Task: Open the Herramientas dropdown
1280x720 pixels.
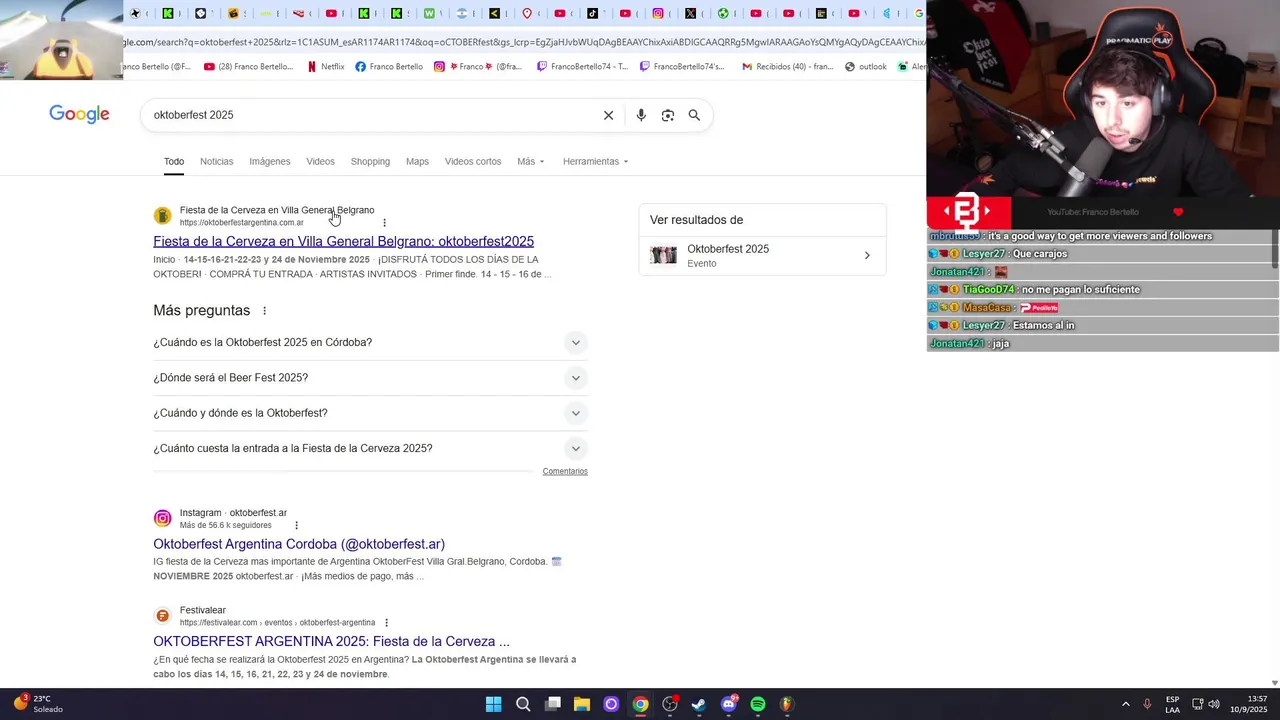Action: (x=595, y=161)
